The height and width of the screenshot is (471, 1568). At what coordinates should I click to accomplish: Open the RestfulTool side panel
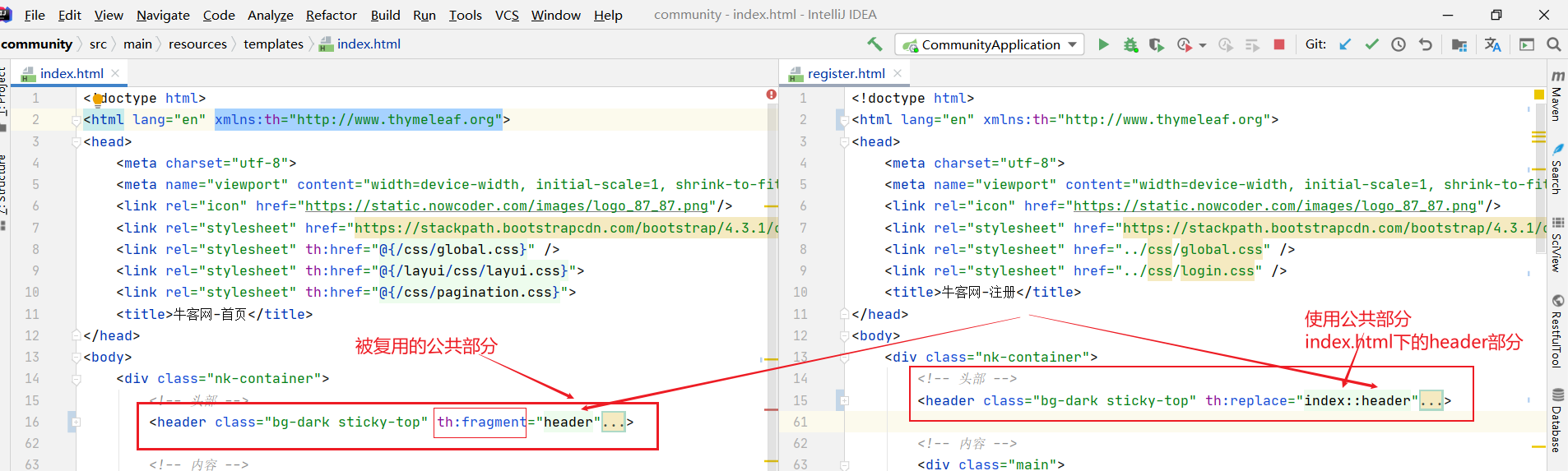click(1557, 330)
